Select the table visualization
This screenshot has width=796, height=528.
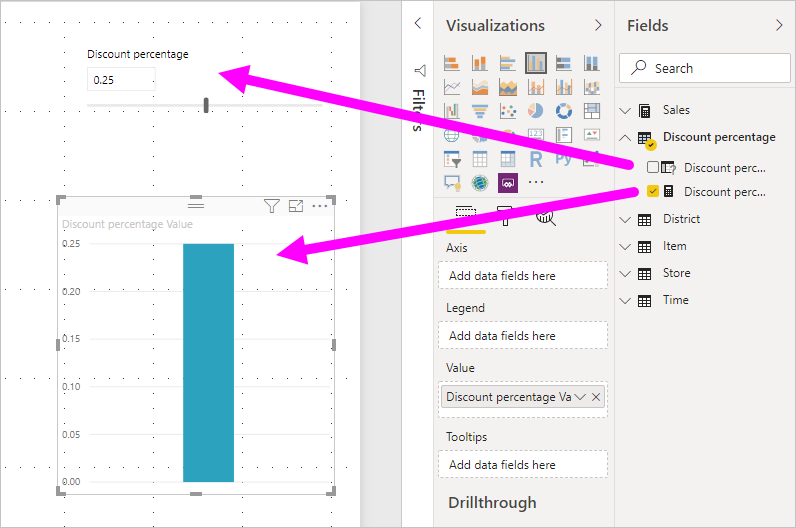[x=480, y=159]
